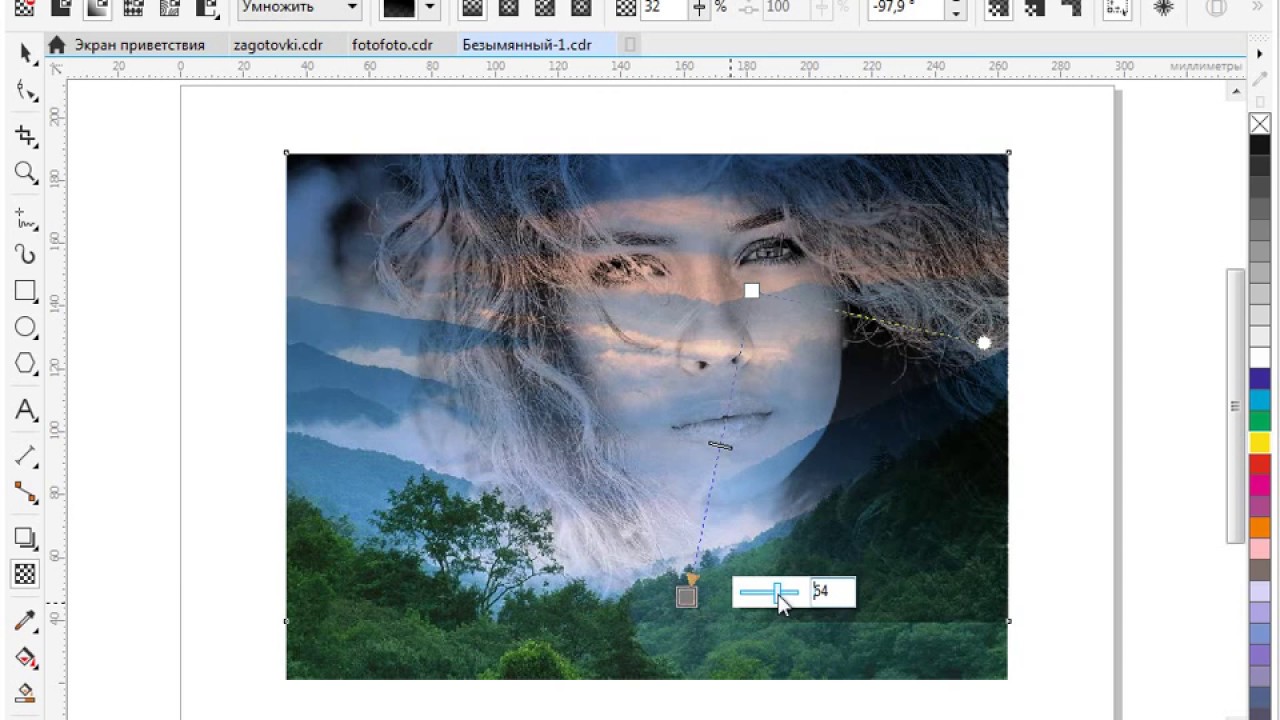This screenshot has width=1280, height=720.
Task: Click the midpoint slider on transparency line
Action: coord(720,445)
